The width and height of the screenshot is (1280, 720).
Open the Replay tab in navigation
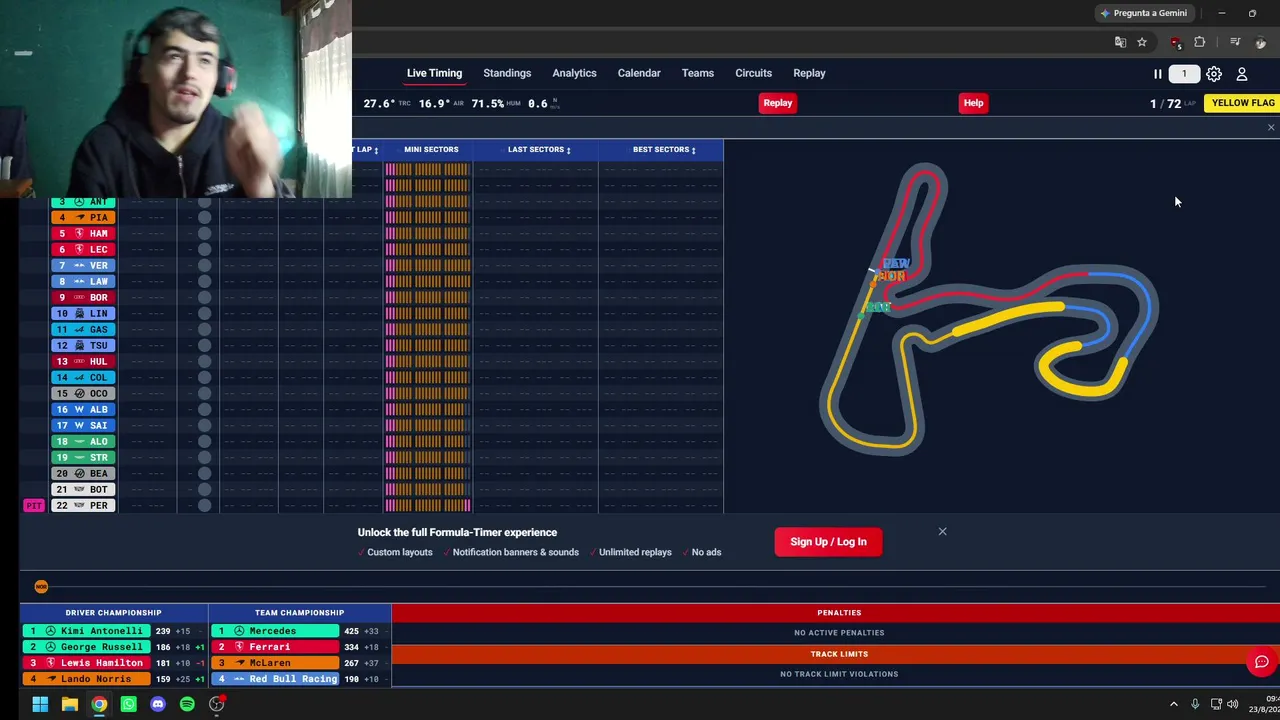pos(809,73)
